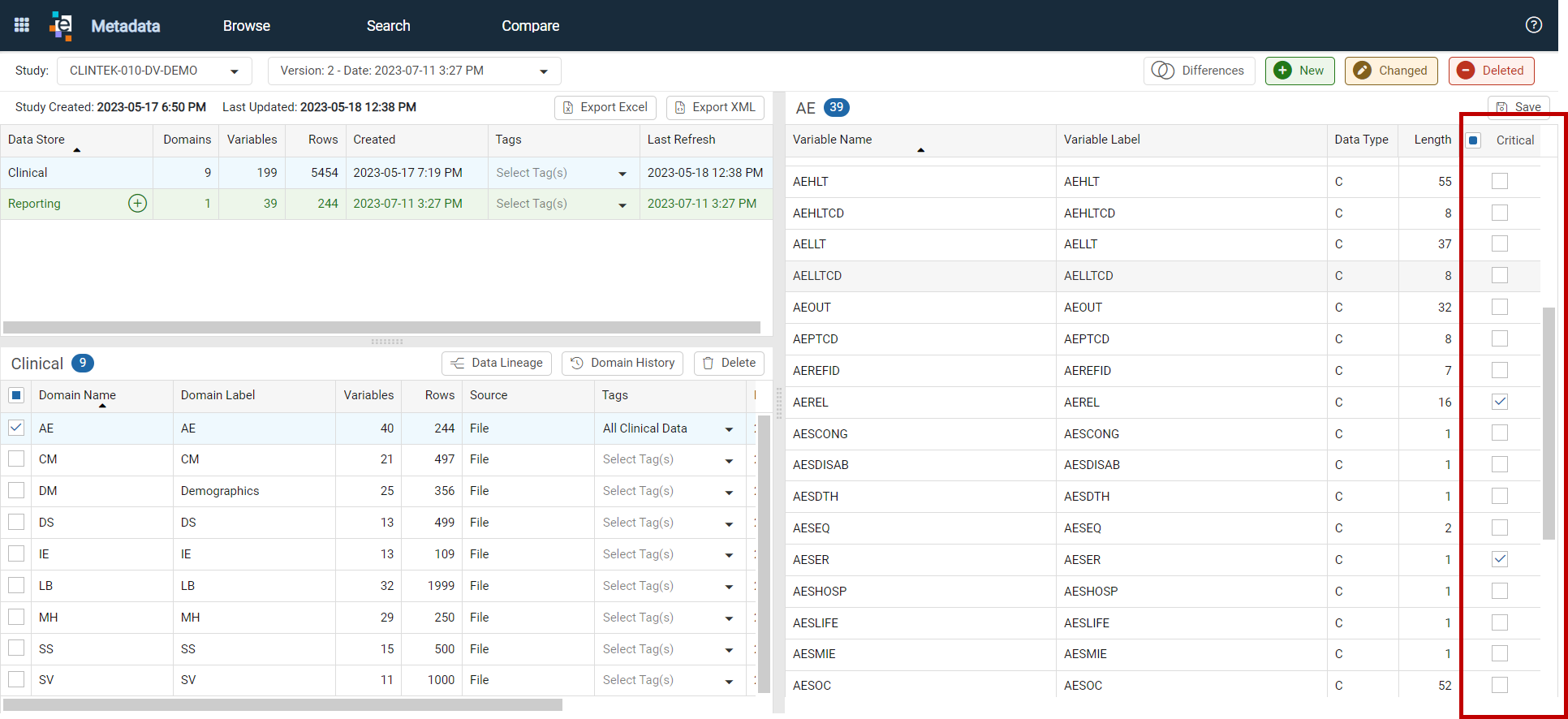Screen dimensions: 1568x719
Task: Check the DM domain checkbox
Action: (x=16, y=491)
